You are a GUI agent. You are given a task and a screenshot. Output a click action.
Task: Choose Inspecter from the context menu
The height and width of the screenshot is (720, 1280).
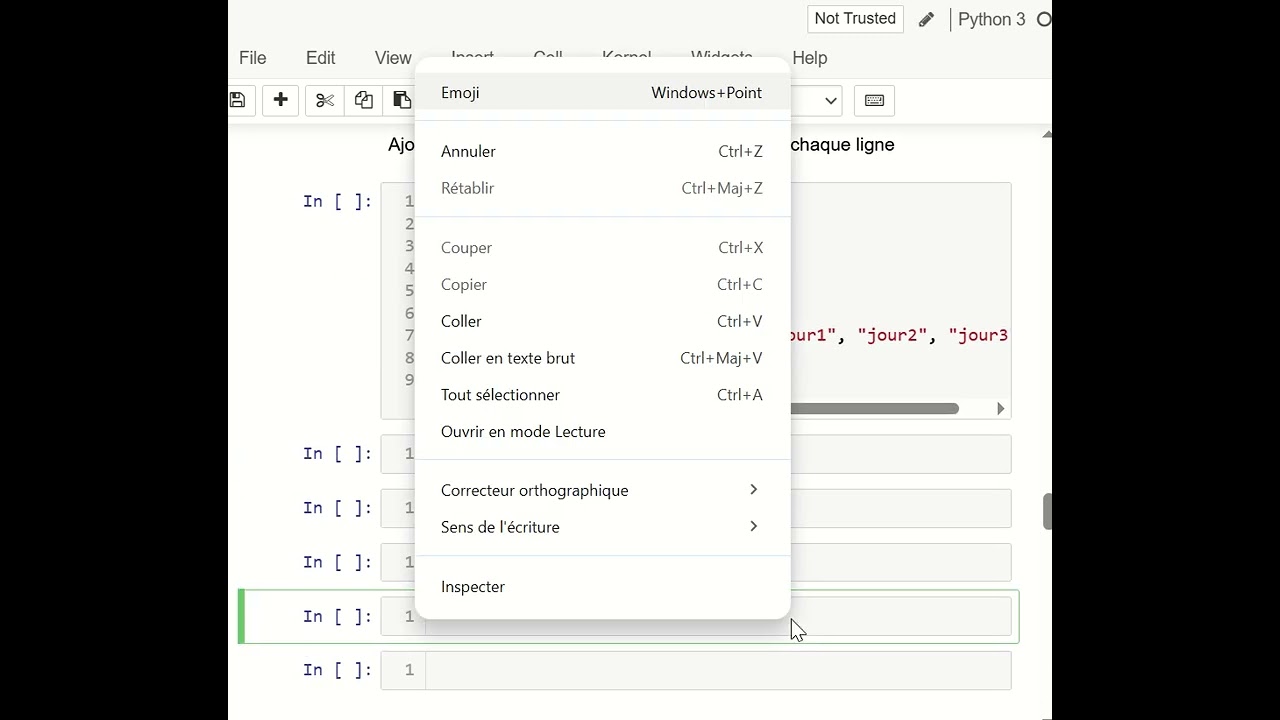pyautogui.click(x=602, y=587)
